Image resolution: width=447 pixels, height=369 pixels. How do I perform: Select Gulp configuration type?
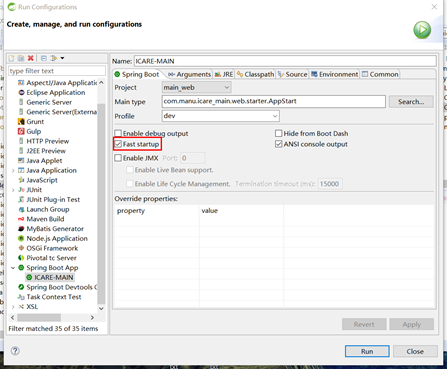tap(34, 131)
